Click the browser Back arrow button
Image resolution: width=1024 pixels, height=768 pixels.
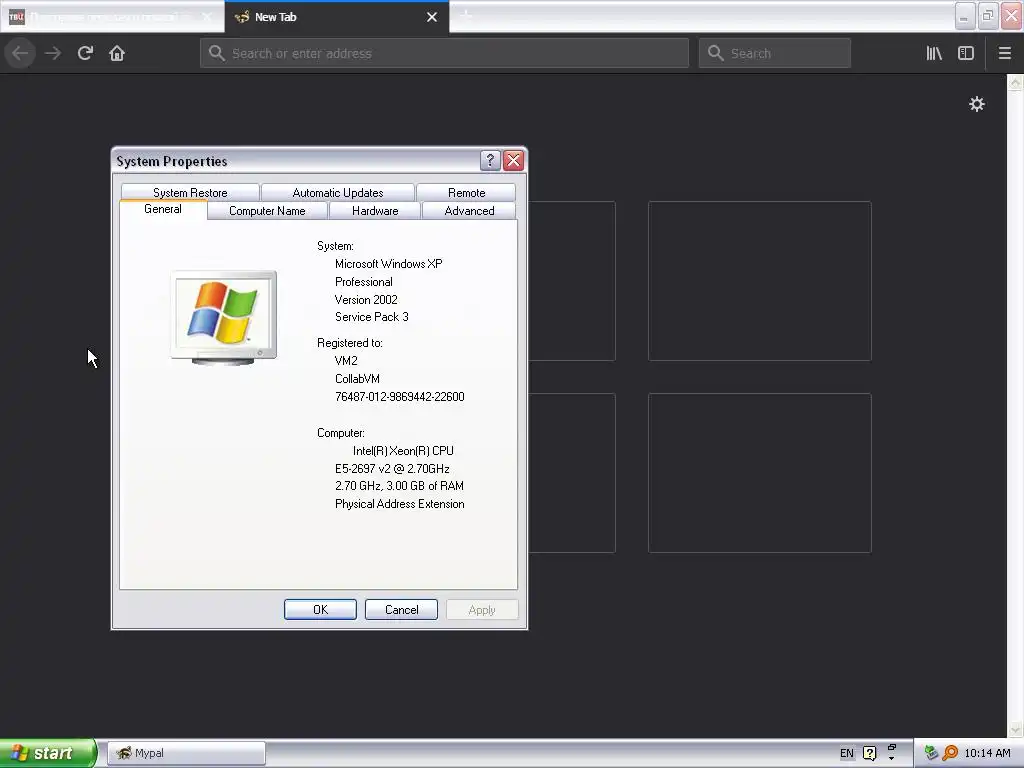(x=20, y=53)
